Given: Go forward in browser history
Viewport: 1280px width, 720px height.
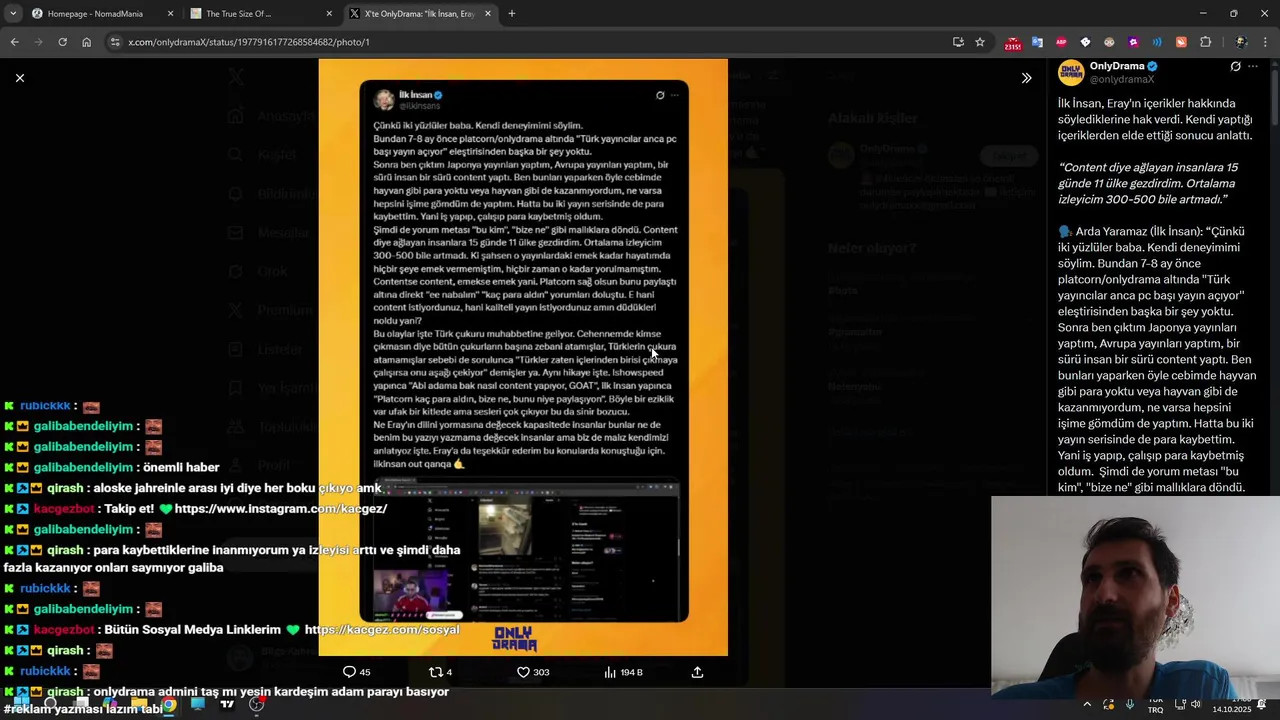Looking at the screenshot, I should click(x=38, y=42).
